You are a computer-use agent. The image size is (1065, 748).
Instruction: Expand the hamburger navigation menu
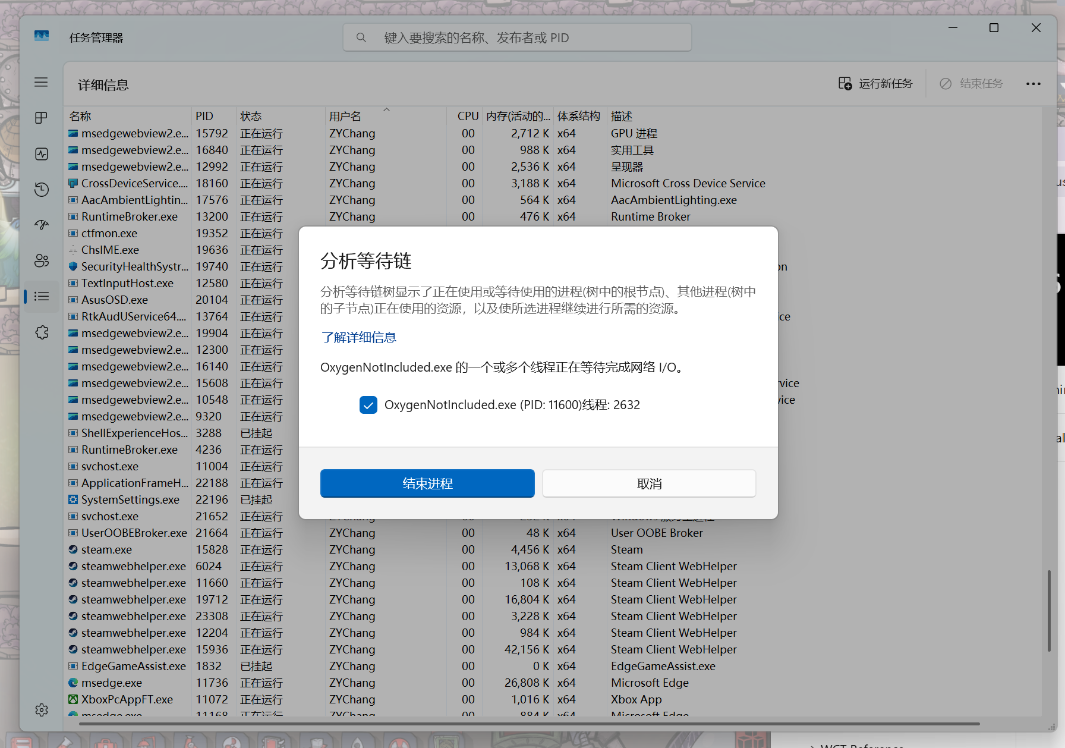41,82
